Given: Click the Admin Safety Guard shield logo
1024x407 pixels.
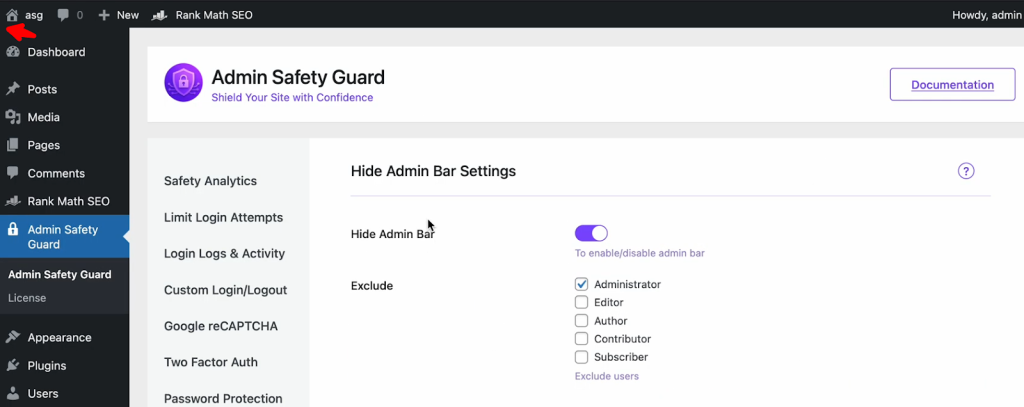Looking at the screenshot, I should 183,84.
